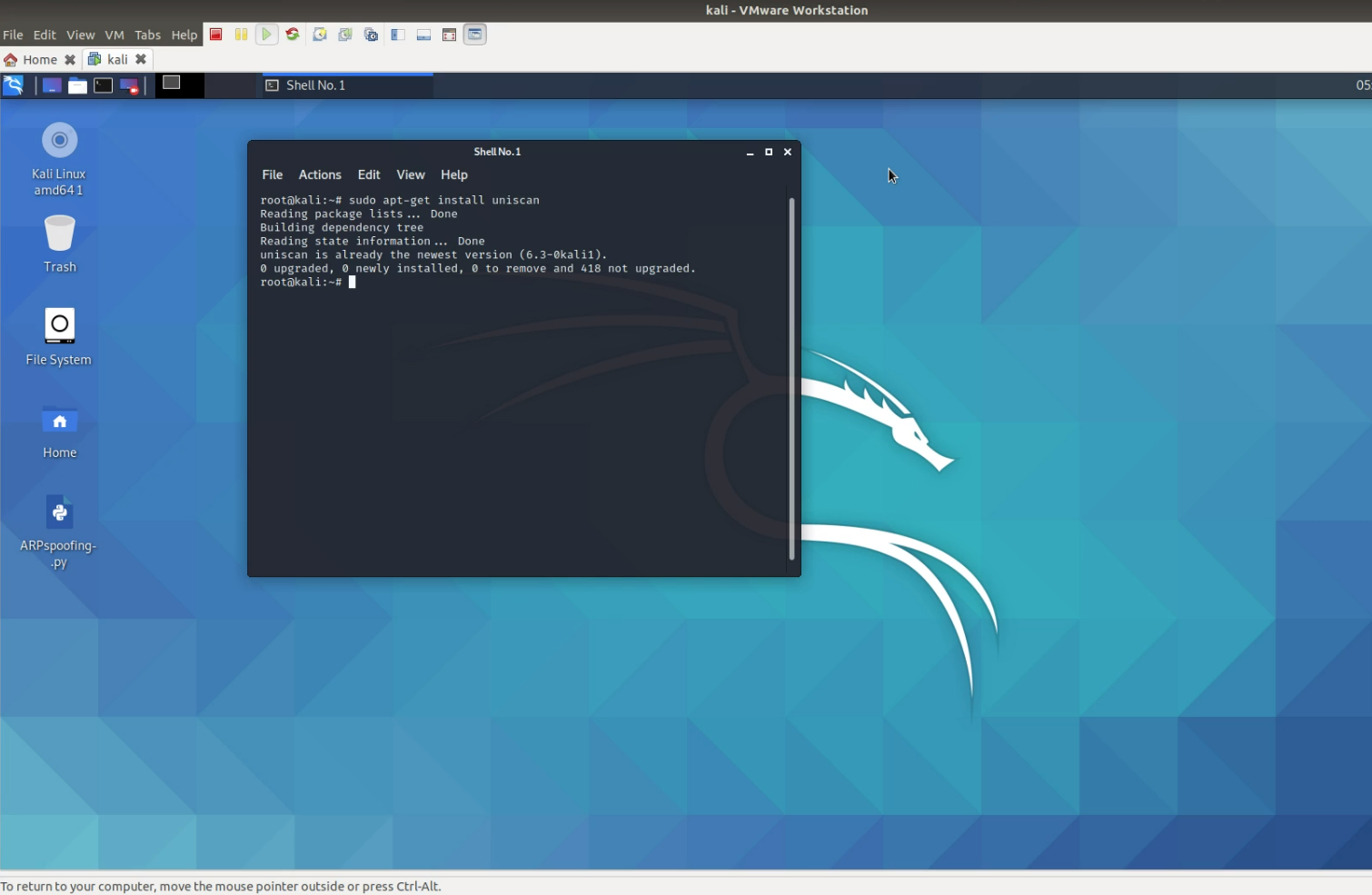Image resolution: width=1372 pixels, height=895 pixels.
Task: Launch terminal from the Kali panel
Action: tap(104, 85)
